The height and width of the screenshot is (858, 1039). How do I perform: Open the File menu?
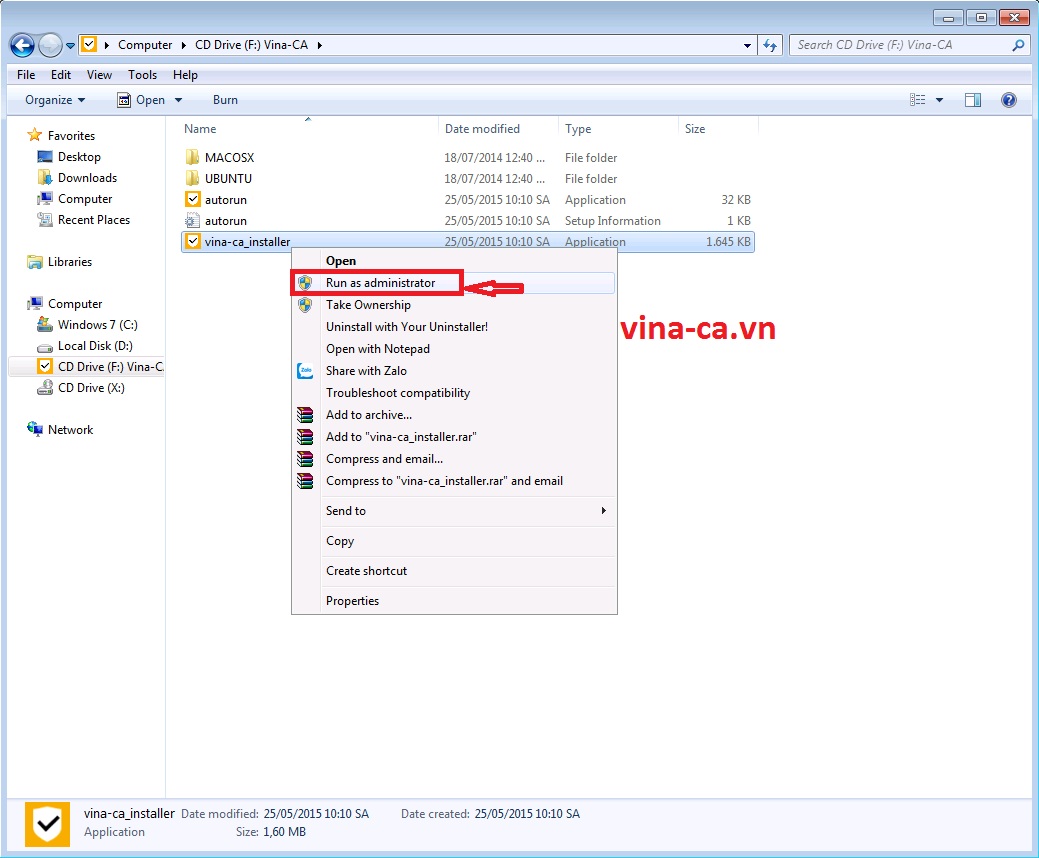26,75
